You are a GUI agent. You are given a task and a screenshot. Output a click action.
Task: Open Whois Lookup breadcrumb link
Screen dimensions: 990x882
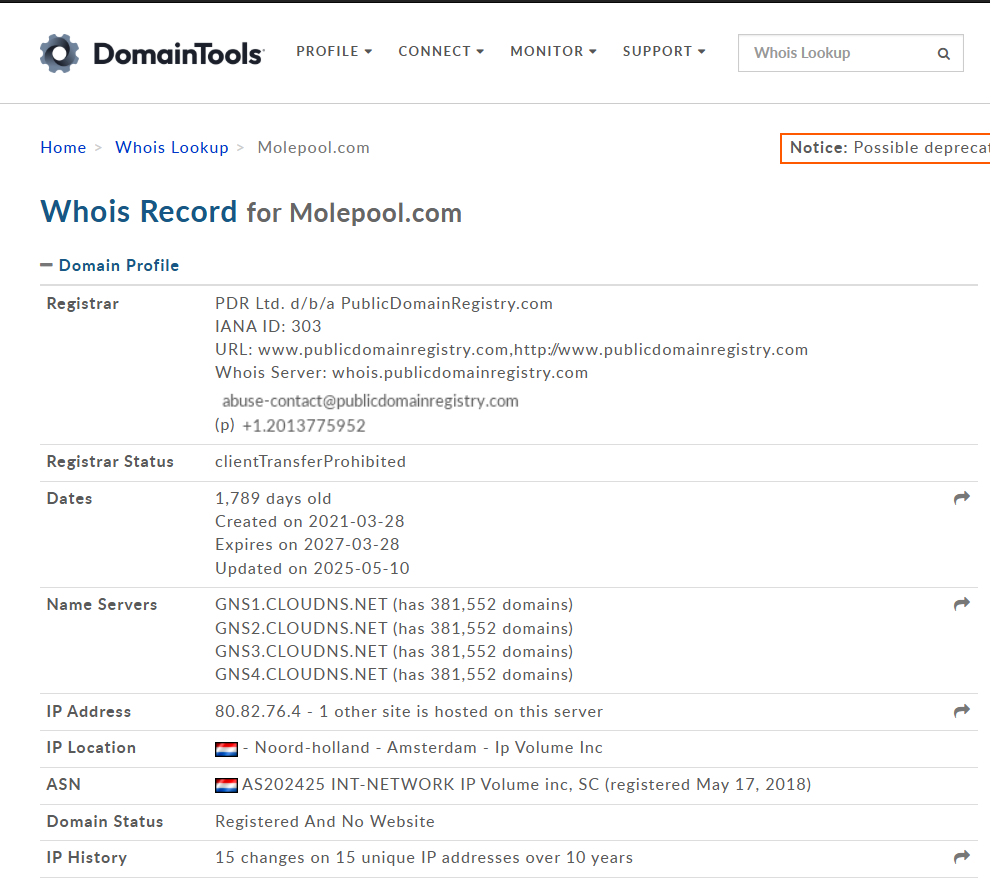pos(172,147)
